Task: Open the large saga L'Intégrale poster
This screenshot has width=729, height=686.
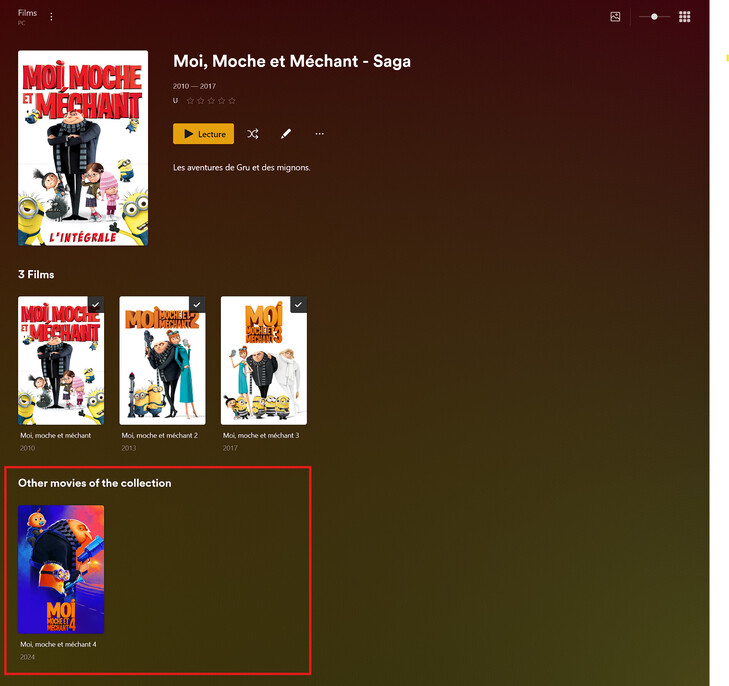Action: pos(83,148)
